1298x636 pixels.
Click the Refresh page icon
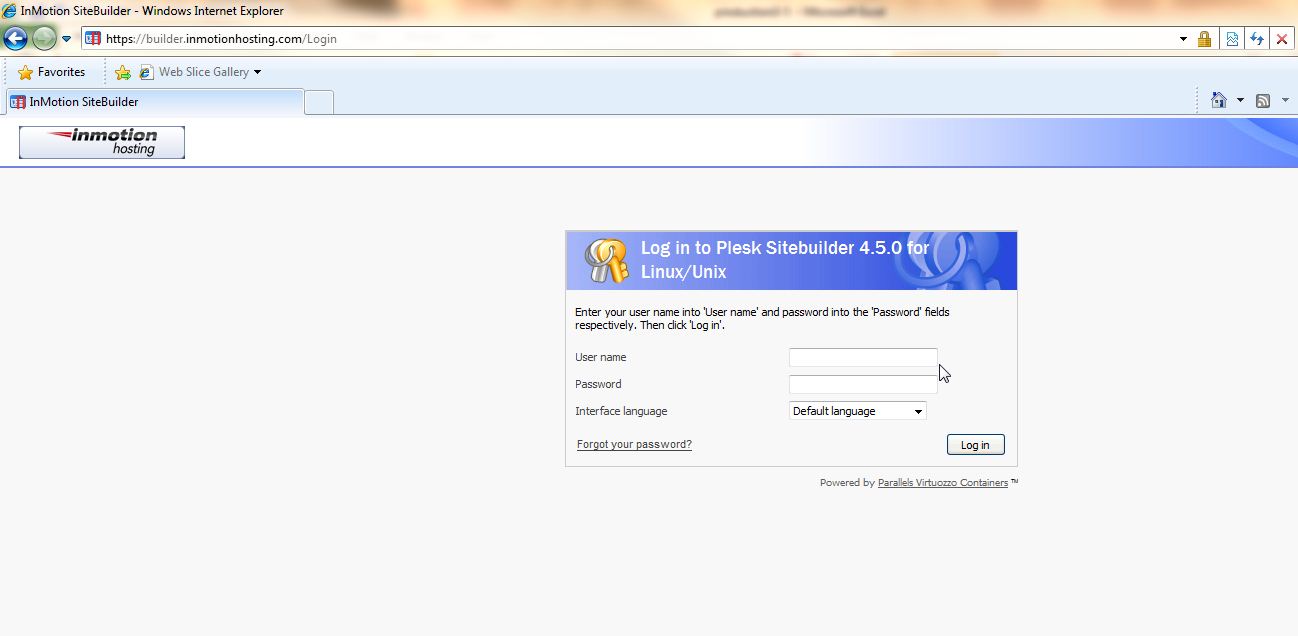1257,39
